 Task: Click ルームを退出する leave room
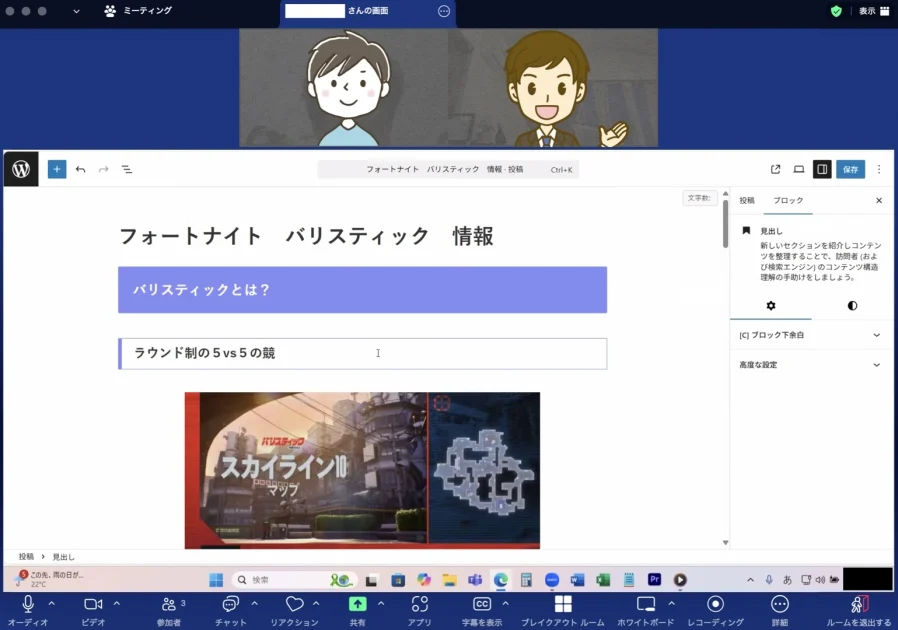tap(859, 611)
